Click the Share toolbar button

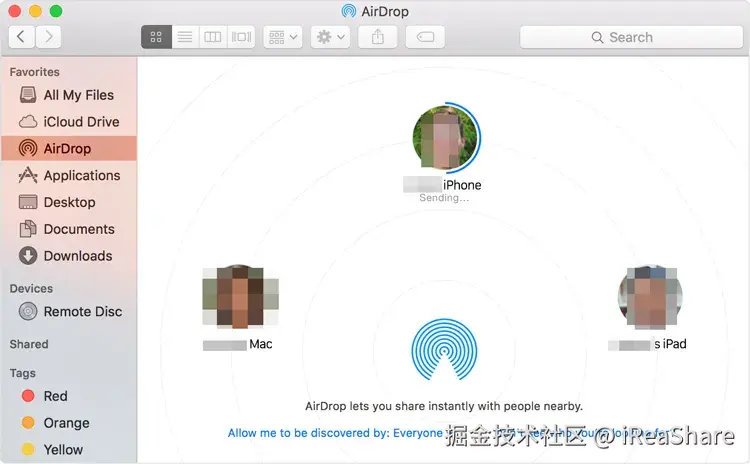(378, 37)
